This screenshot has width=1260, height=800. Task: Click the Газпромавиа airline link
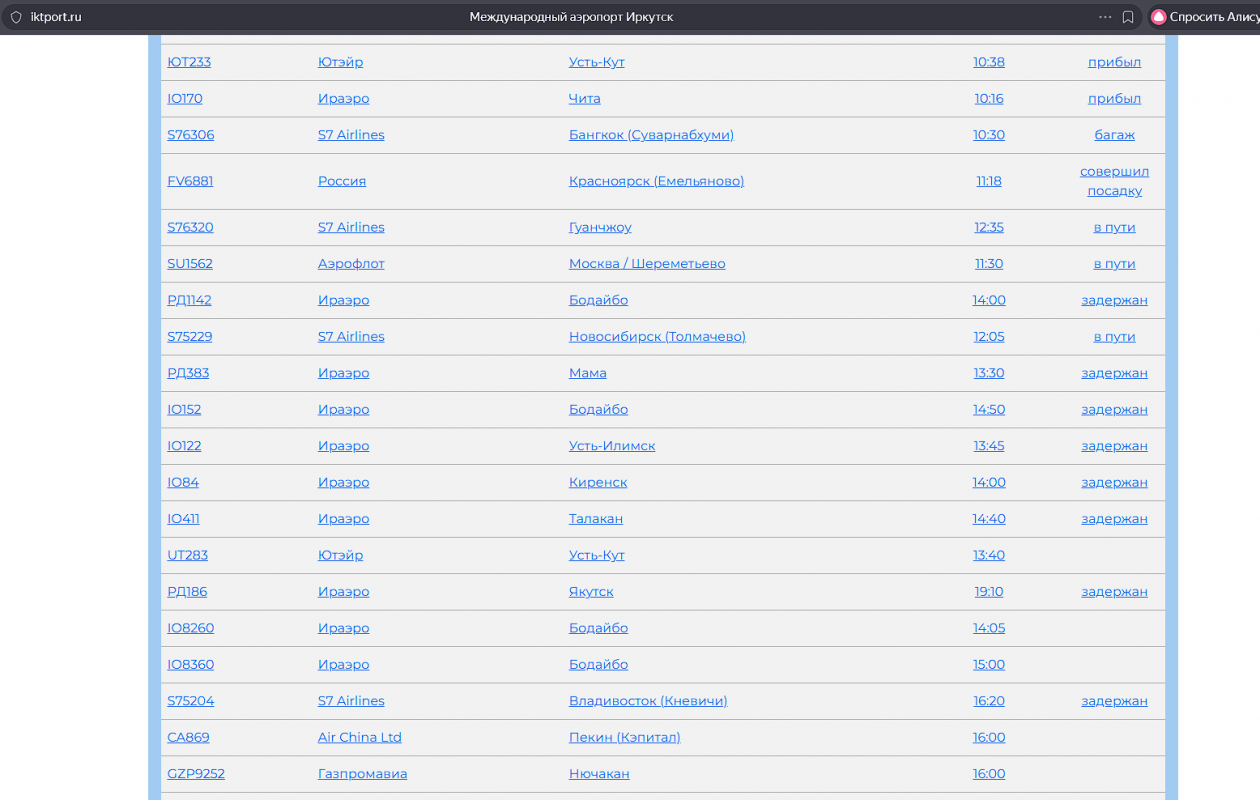(362, 774)
